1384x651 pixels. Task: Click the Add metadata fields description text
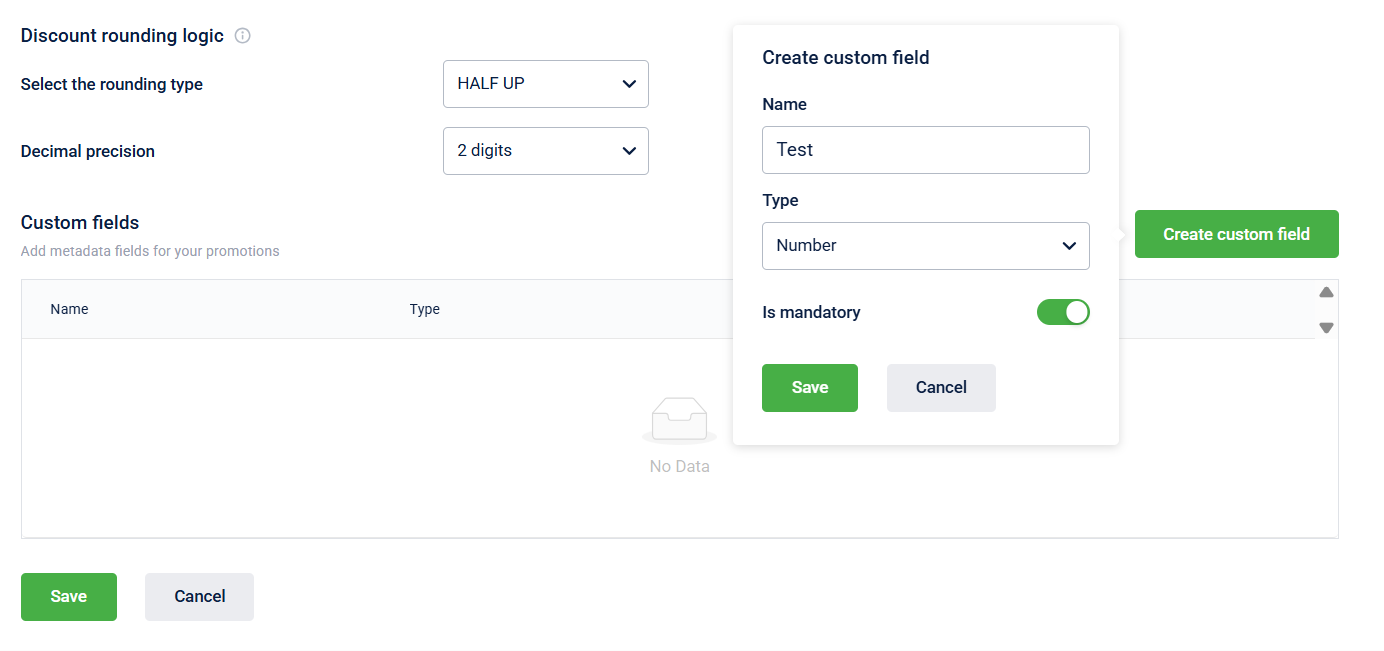(150, 251)
